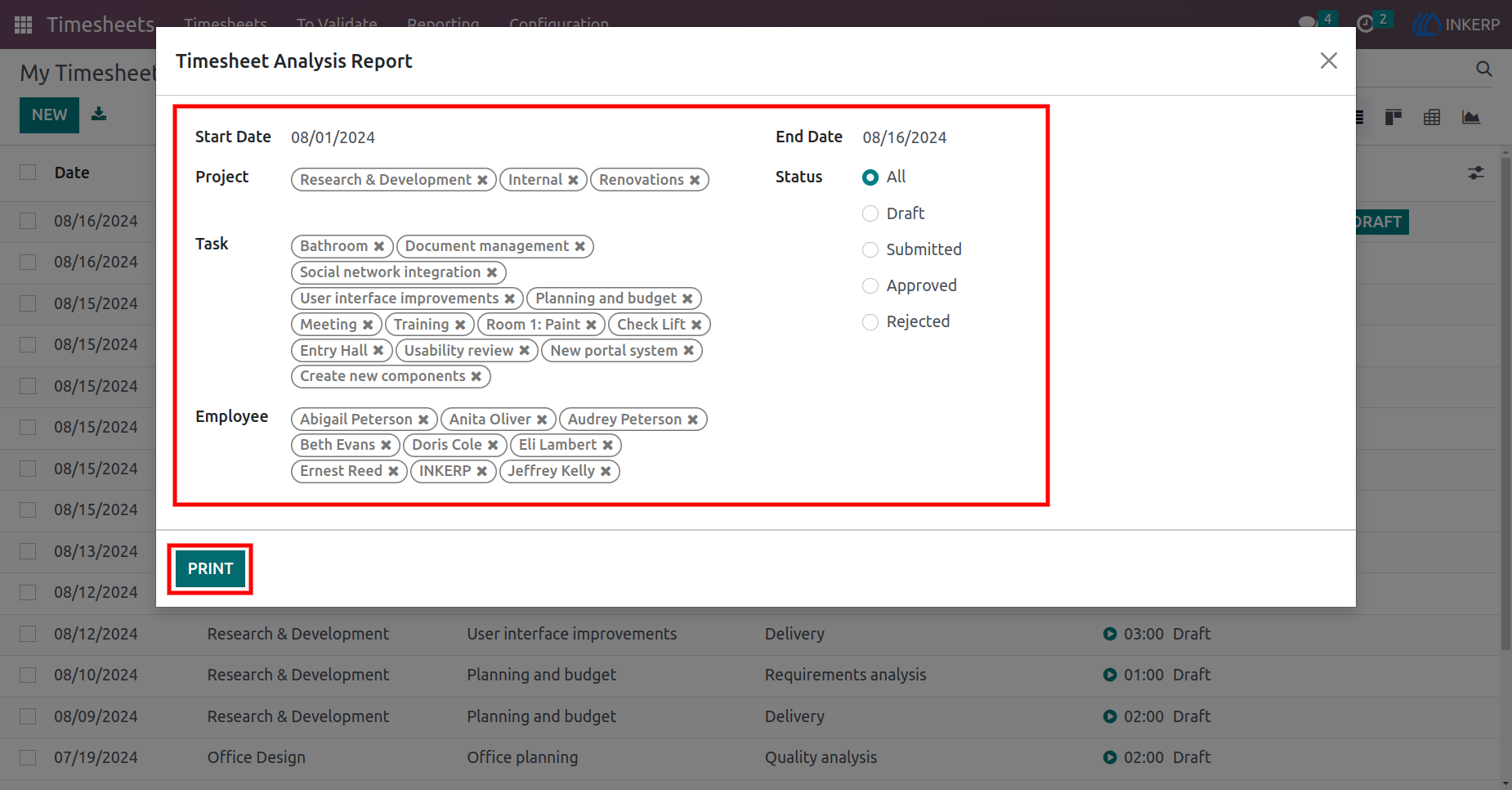Open the activities clock icon
Viewport: 1512px width, 790px height.
(1365, 24)
